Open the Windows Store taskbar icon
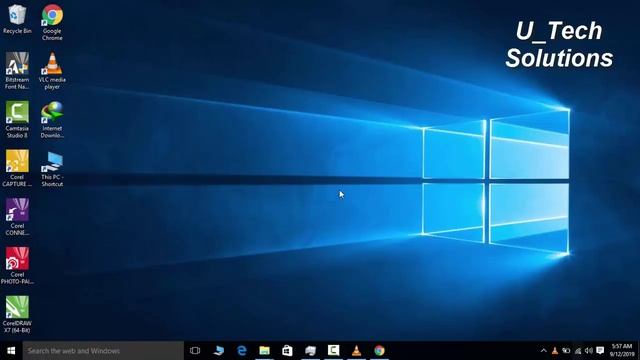The image size is (640, 360). click(287, 351)
